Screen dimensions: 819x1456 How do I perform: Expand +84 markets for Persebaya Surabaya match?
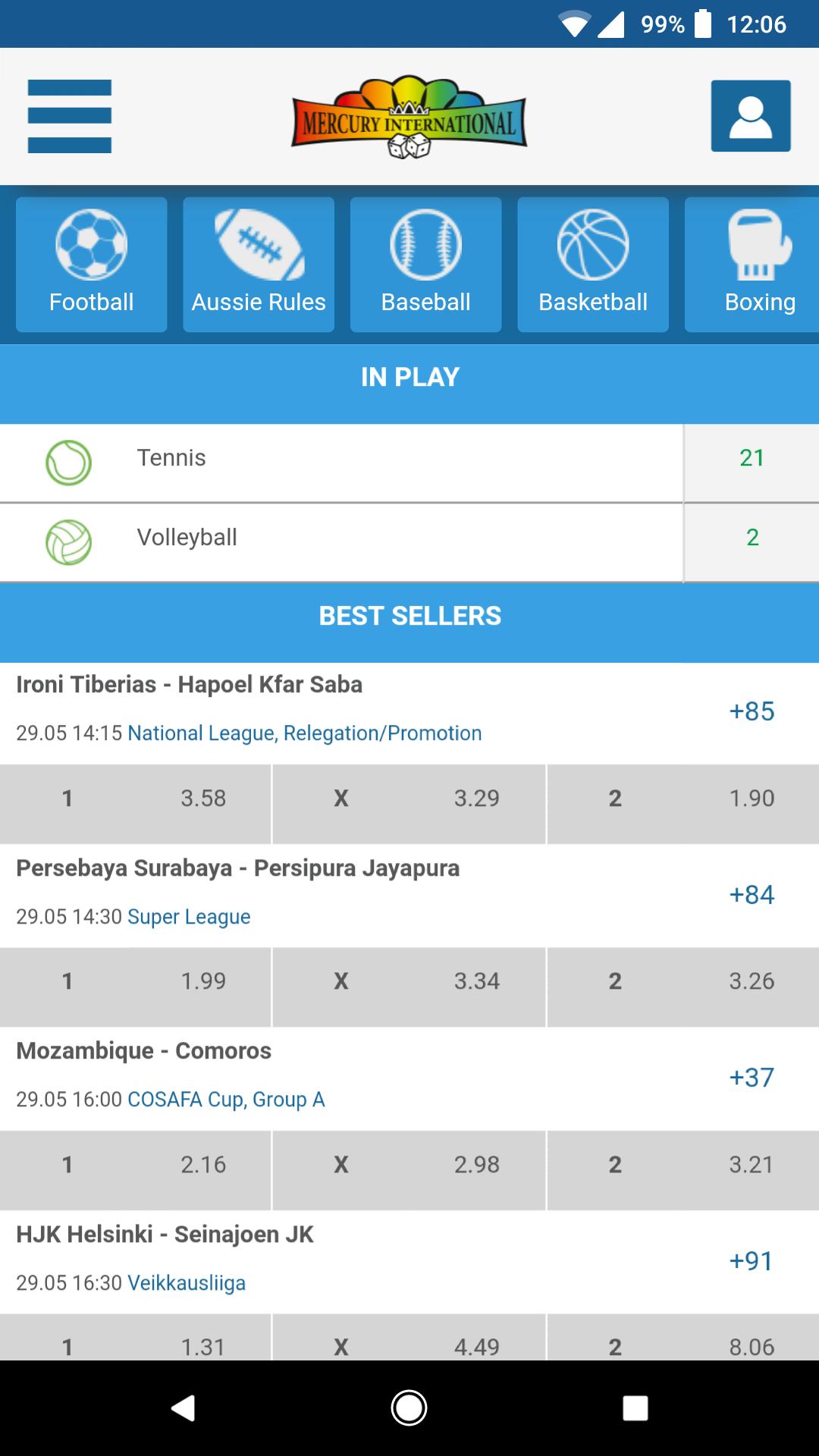tap(752, 895)
